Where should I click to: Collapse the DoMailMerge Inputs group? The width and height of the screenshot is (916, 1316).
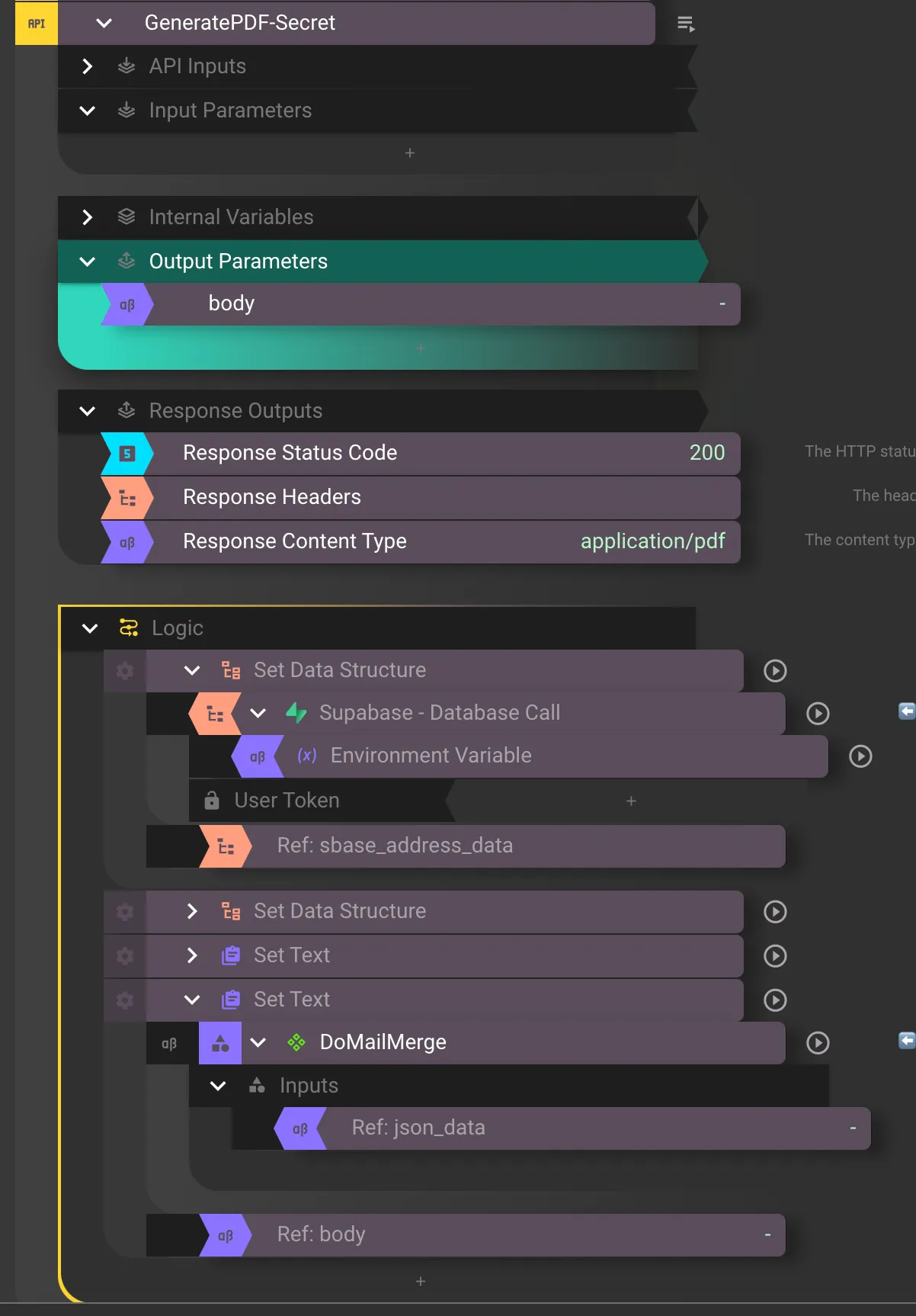tap(218, 1086)
